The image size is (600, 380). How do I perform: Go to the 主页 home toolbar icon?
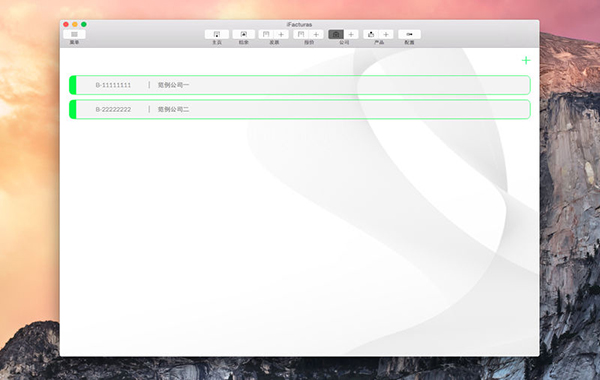point(217,34)
